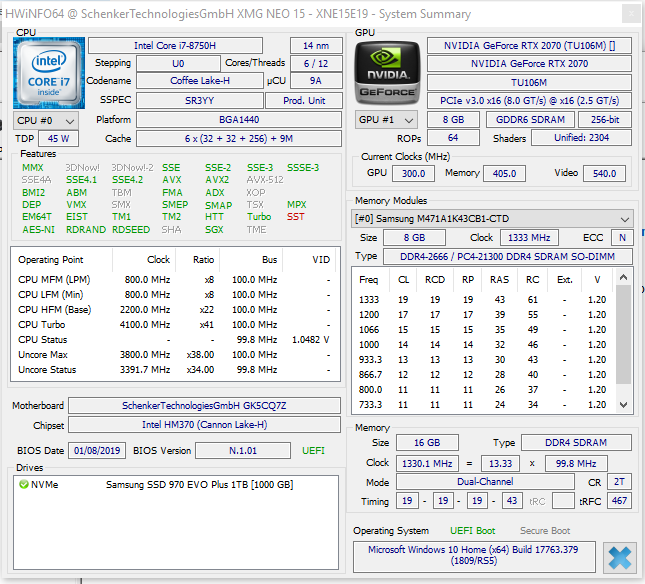Click the CPU HFM (Base) row
Viewport: 645px width, 584px height.
[175, 310]
